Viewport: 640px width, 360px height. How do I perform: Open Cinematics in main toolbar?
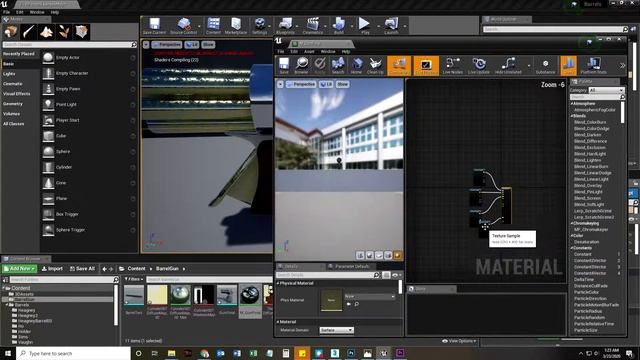(x=313, y=26)
